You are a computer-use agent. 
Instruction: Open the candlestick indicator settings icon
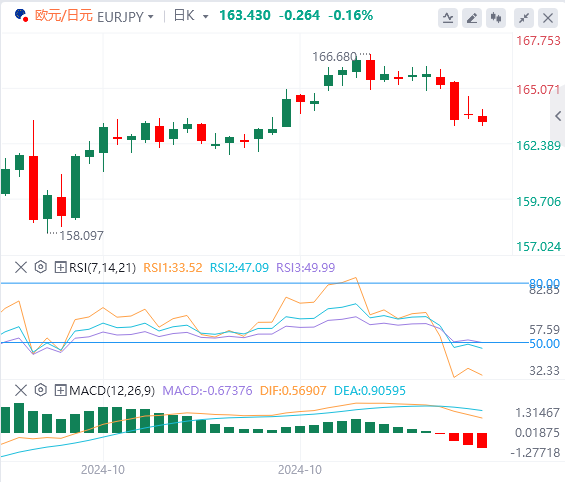496,18
